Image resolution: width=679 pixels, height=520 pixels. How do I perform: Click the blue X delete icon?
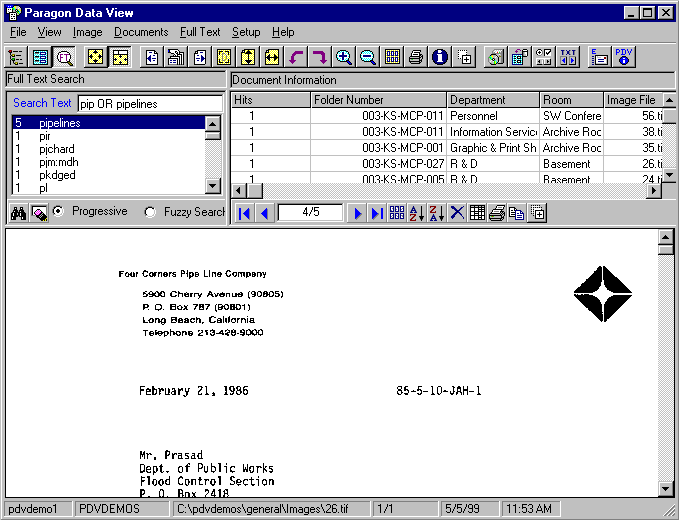click(x=457, y=213)
